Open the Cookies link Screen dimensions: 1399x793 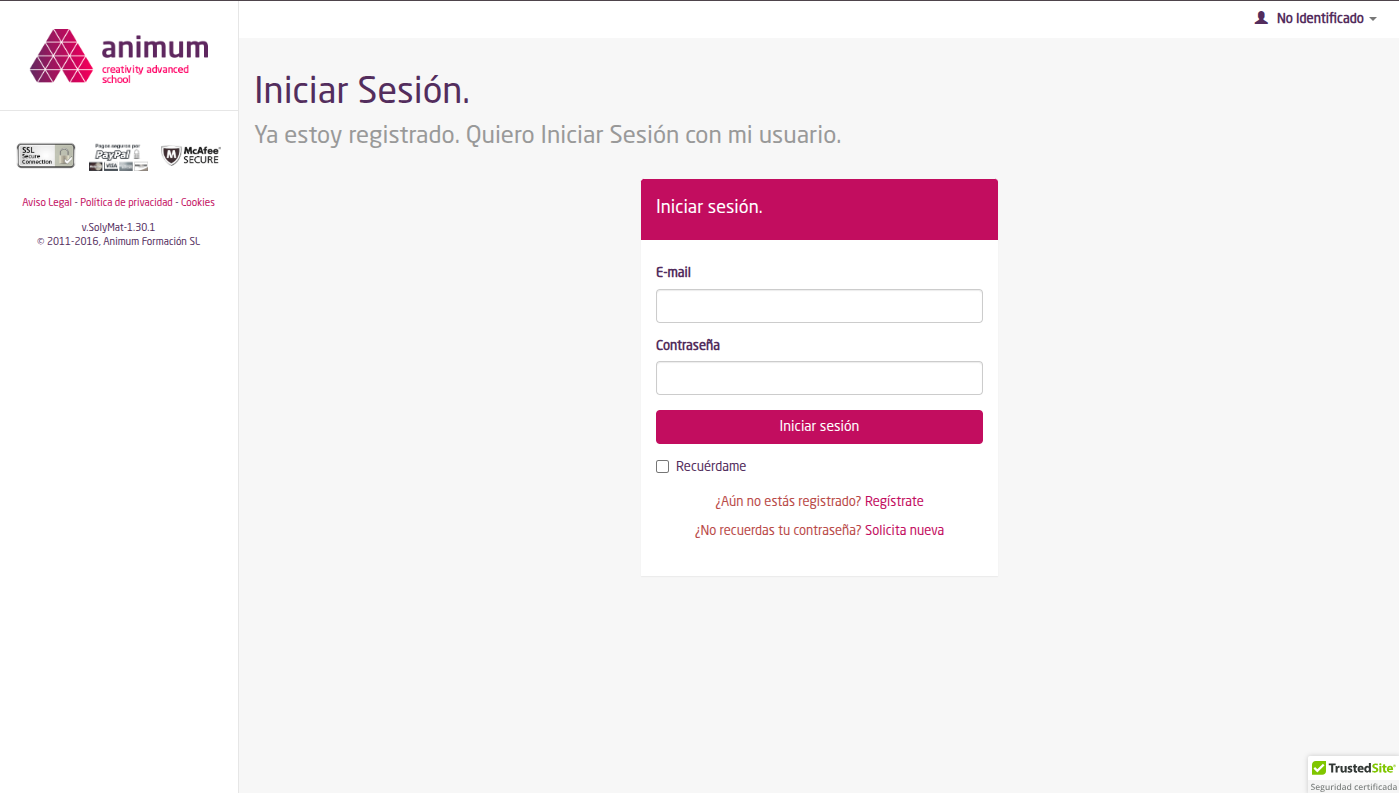point(198,202)
